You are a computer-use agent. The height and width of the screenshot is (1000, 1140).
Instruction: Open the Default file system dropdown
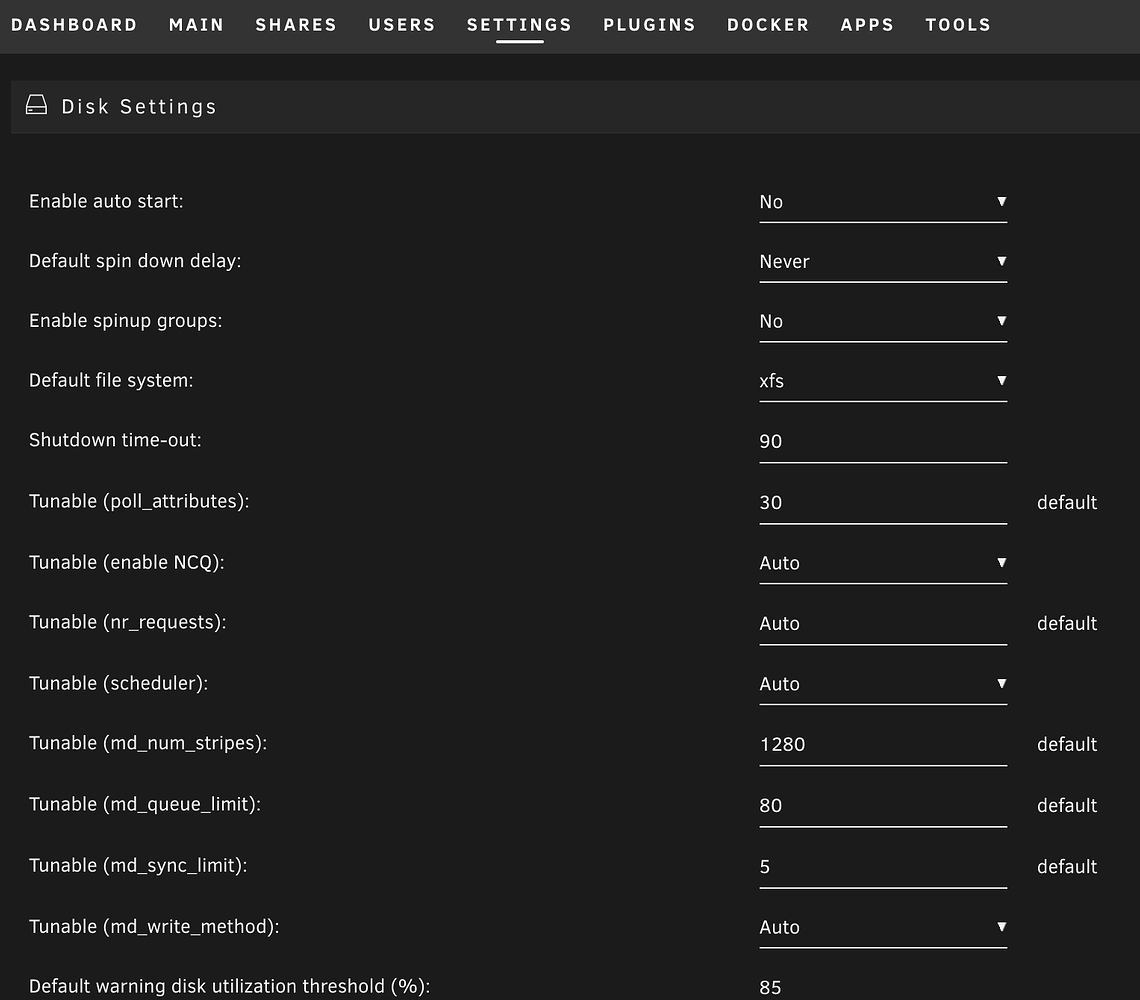coord(882,381)
